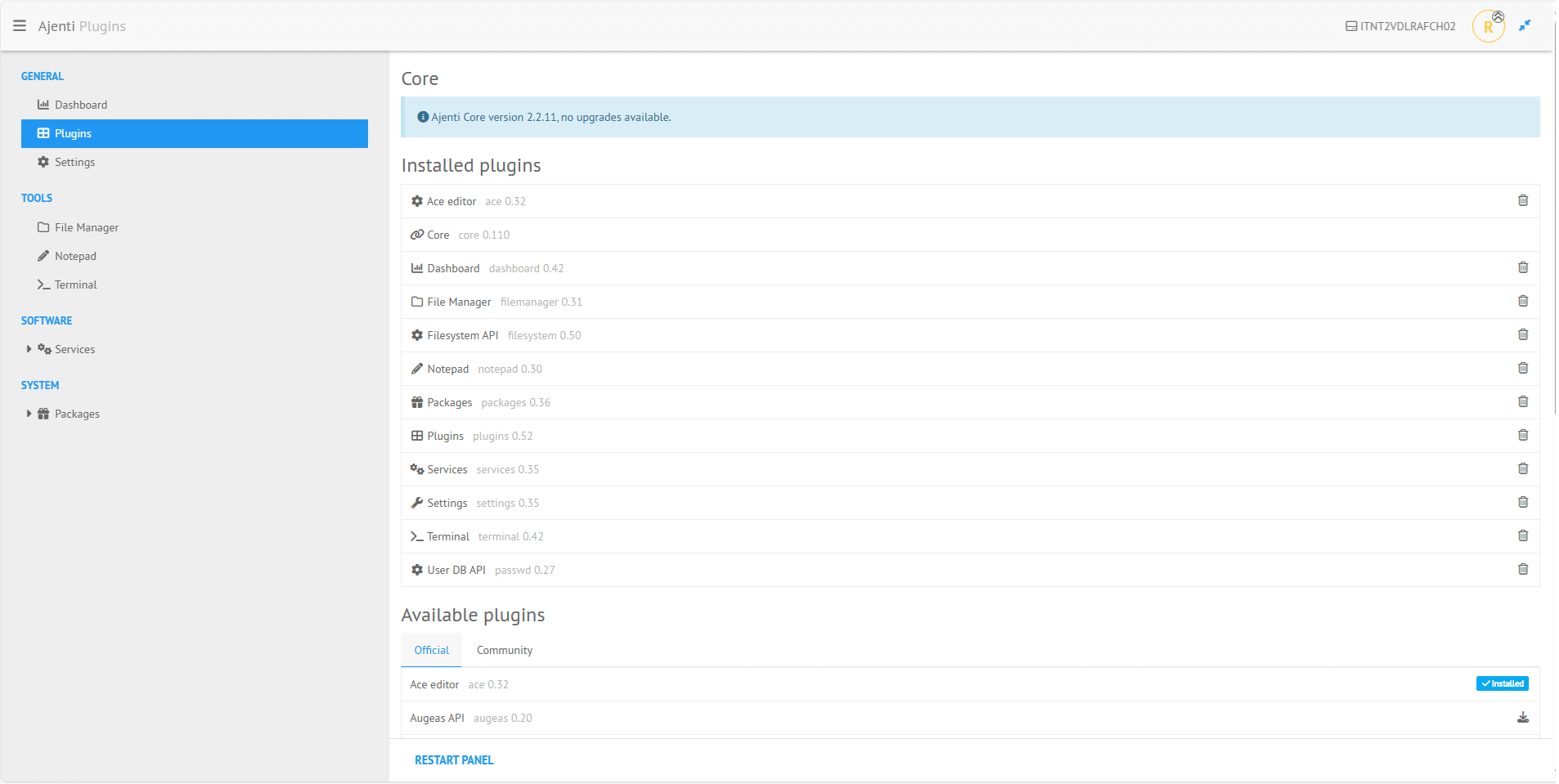Click the Installed badge for Ace editor
The height and width of the screenshot is (784, 1559).
(1502, 684)
